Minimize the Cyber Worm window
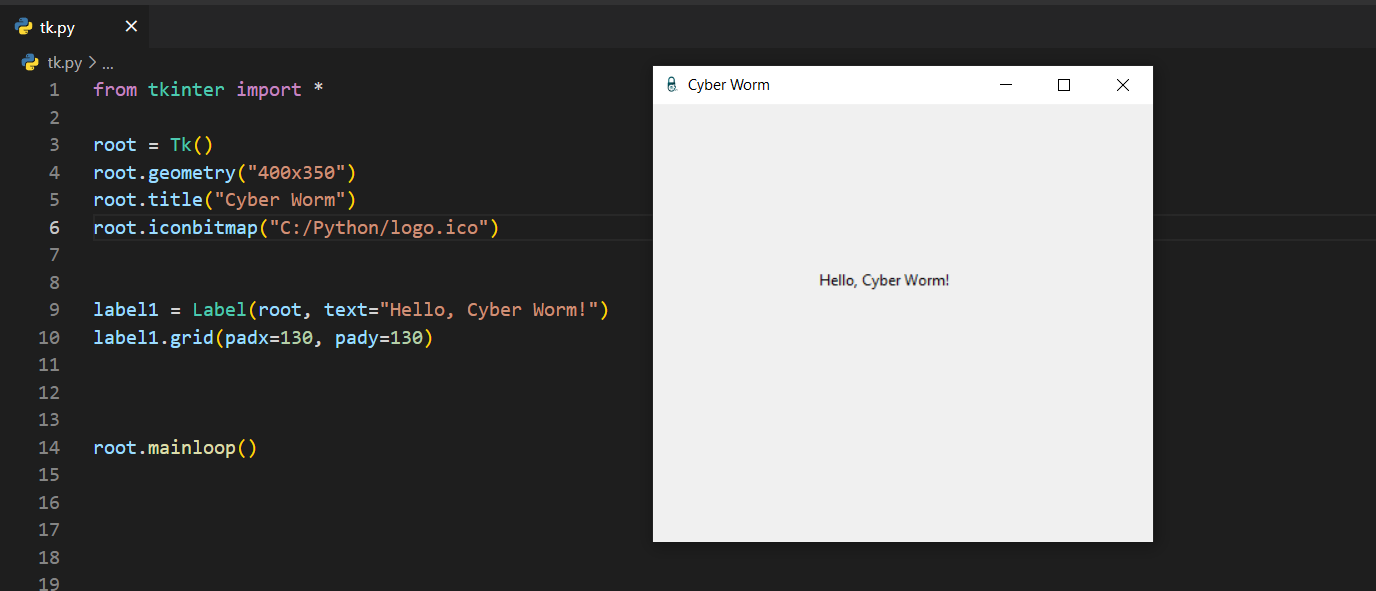The width and height of the screenshot is (1376, 591). tap(1006, 85)
